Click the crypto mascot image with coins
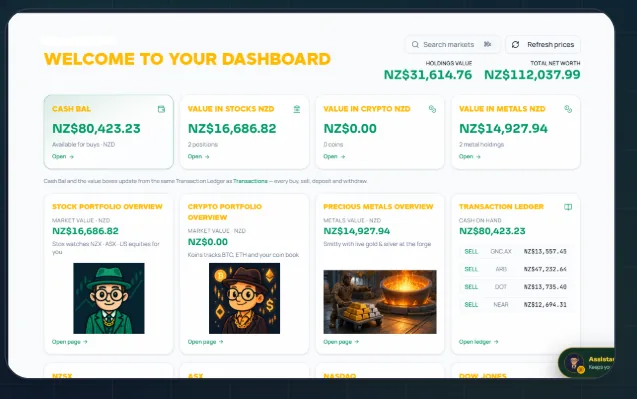 pos(245,298)
